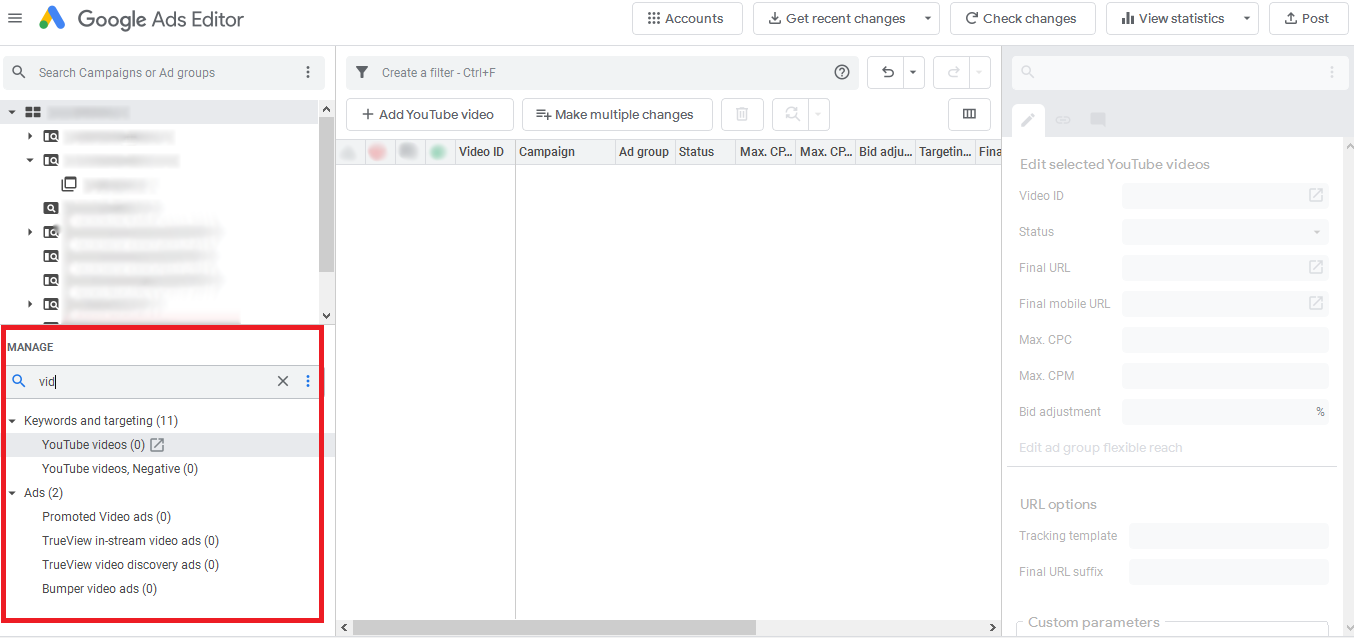
Task: Click Make multiple changes button
Action: tap(616, 115)
